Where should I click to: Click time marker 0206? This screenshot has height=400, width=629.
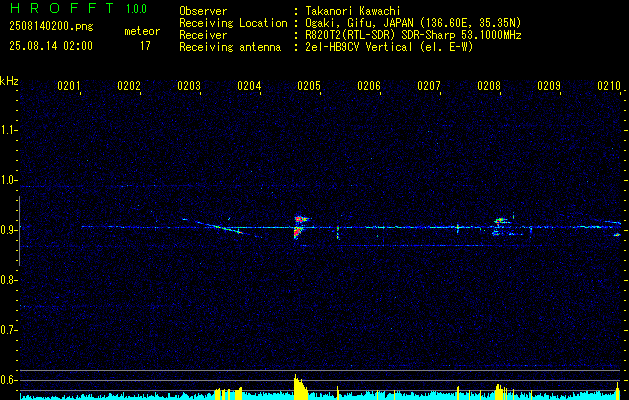pos(369,86)
